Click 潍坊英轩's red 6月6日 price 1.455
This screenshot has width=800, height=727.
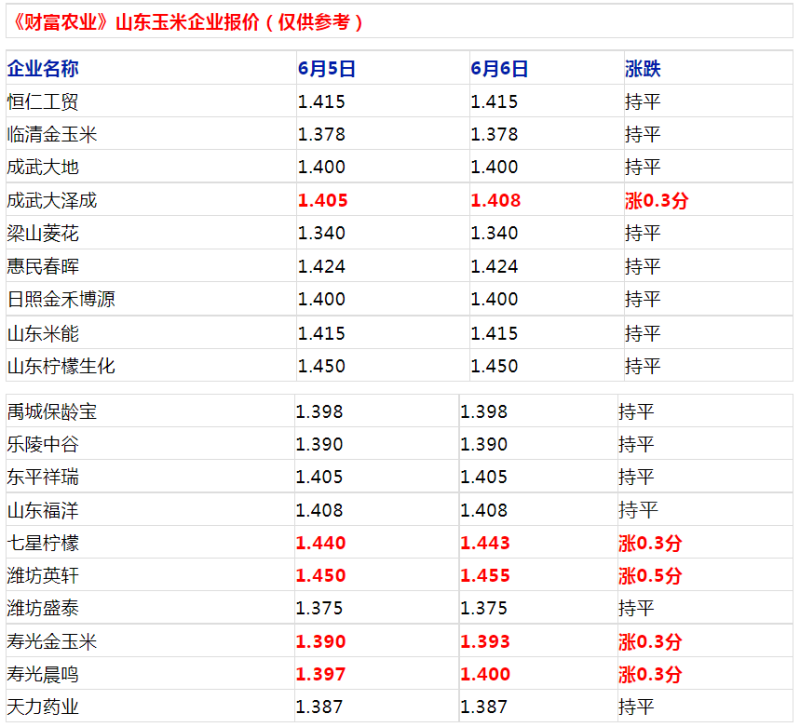pyautogui.click(x=485, y=576)
